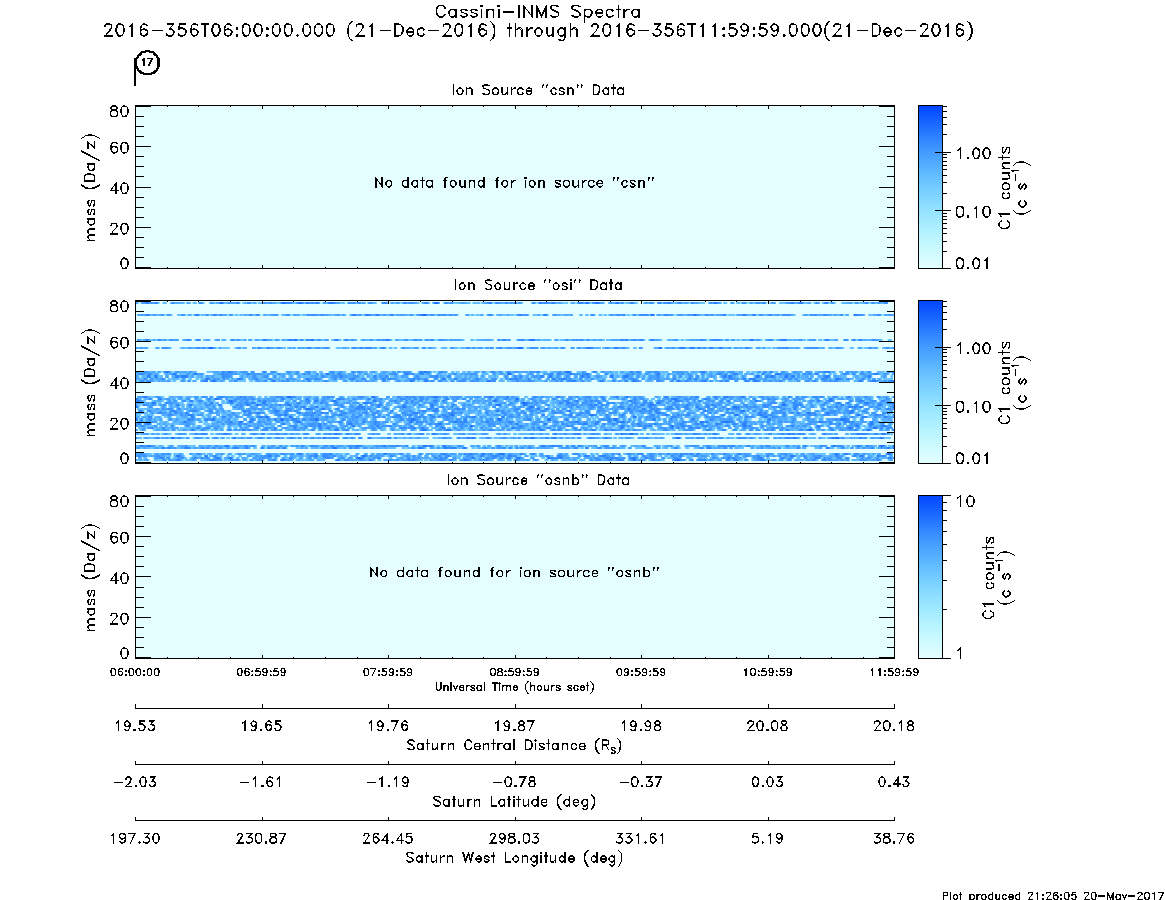The image size is (1165, 900).
Task: Click the osi 'C1 counts' colorbar label
Action: click(1013, 383)
